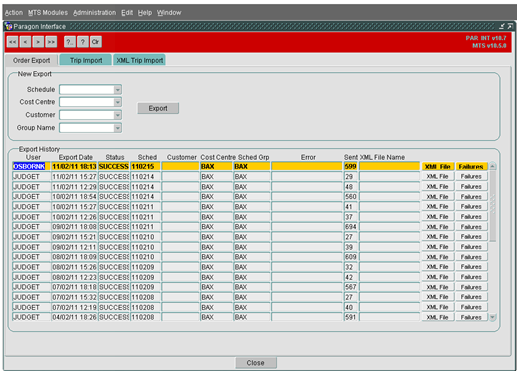Click the Export button
The height and width of the screenshot is (371, 517).
(x=158, y=108)
